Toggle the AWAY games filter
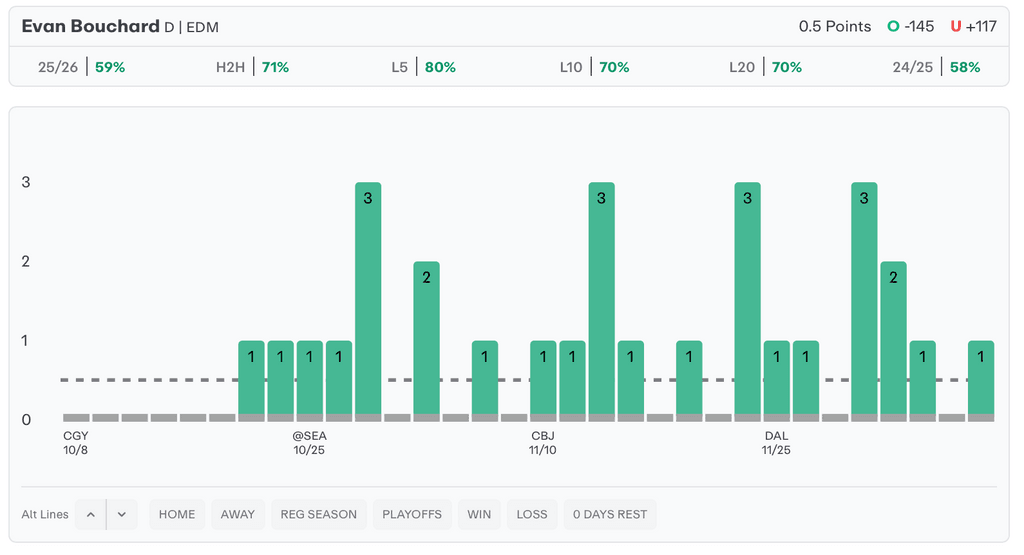The image size is (1024, 555). [238, 514]
